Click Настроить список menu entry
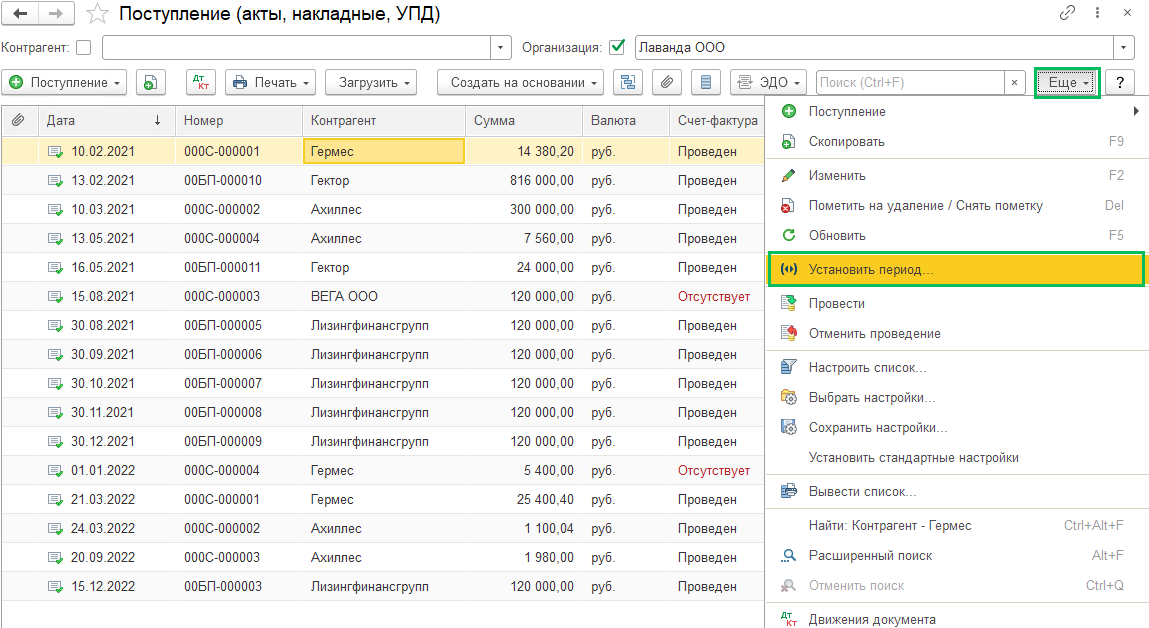This screenshot has height=628, width=1149. click(x=867, y=367)
